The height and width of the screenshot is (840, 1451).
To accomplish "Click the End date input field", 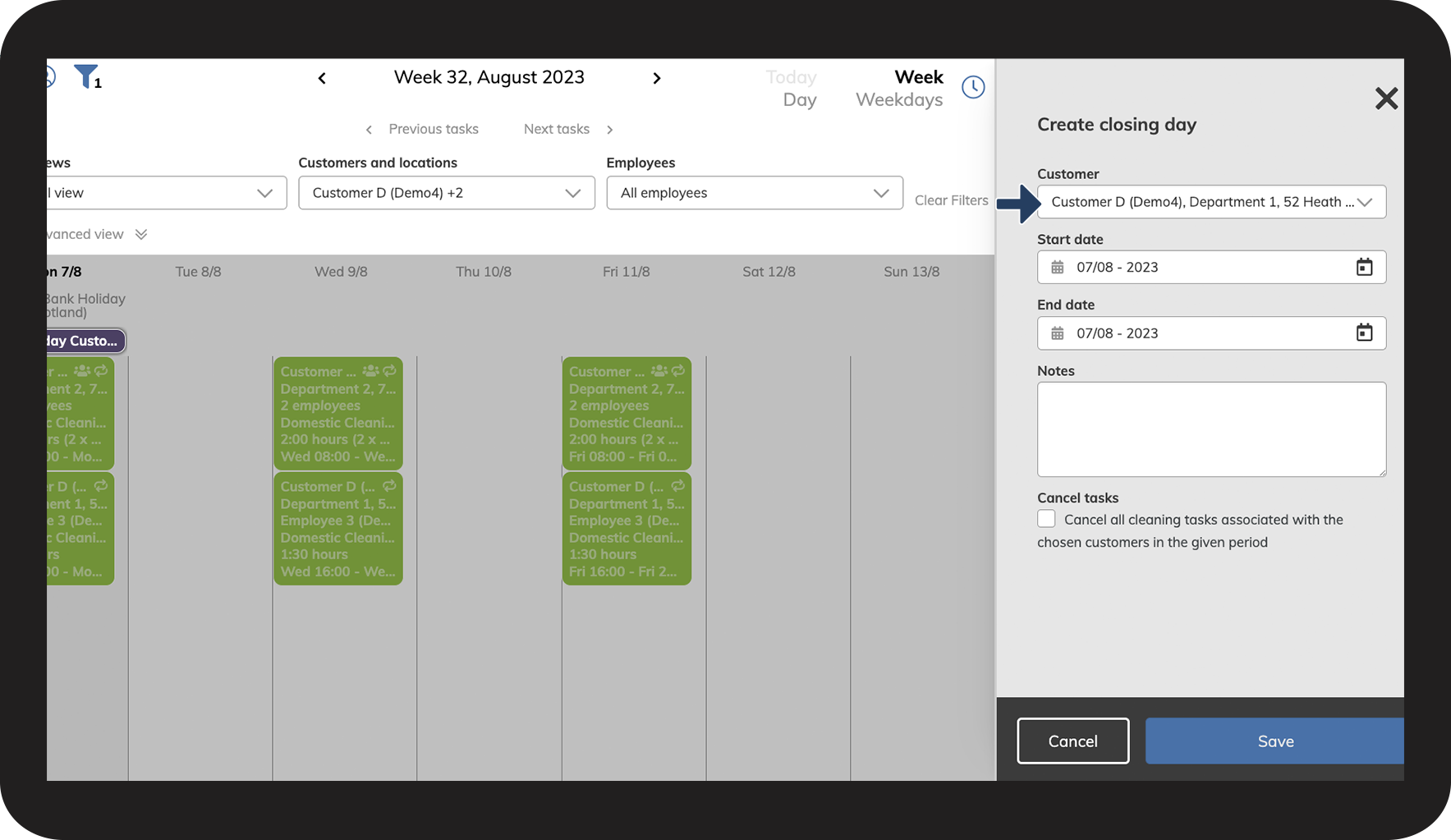I will click(x=1211, y=333).
